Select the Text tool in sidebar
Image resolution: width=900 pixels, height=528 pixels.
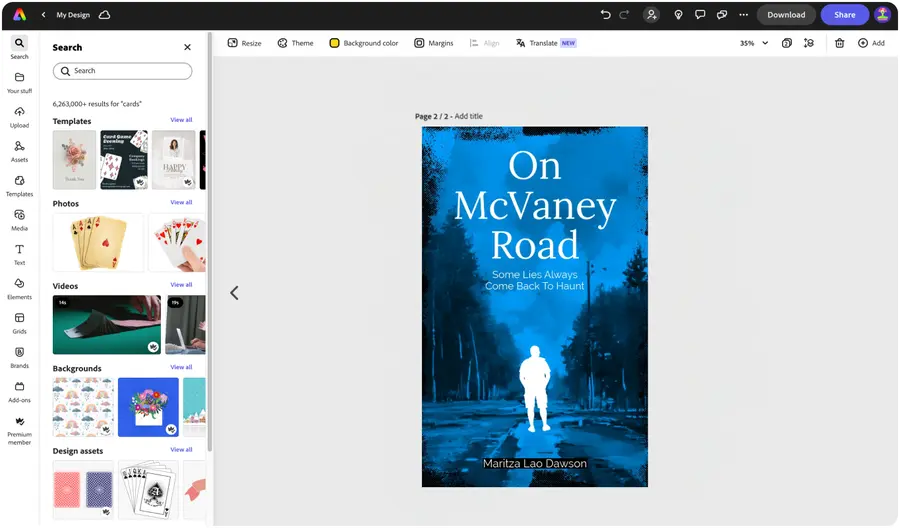[19, 253]
